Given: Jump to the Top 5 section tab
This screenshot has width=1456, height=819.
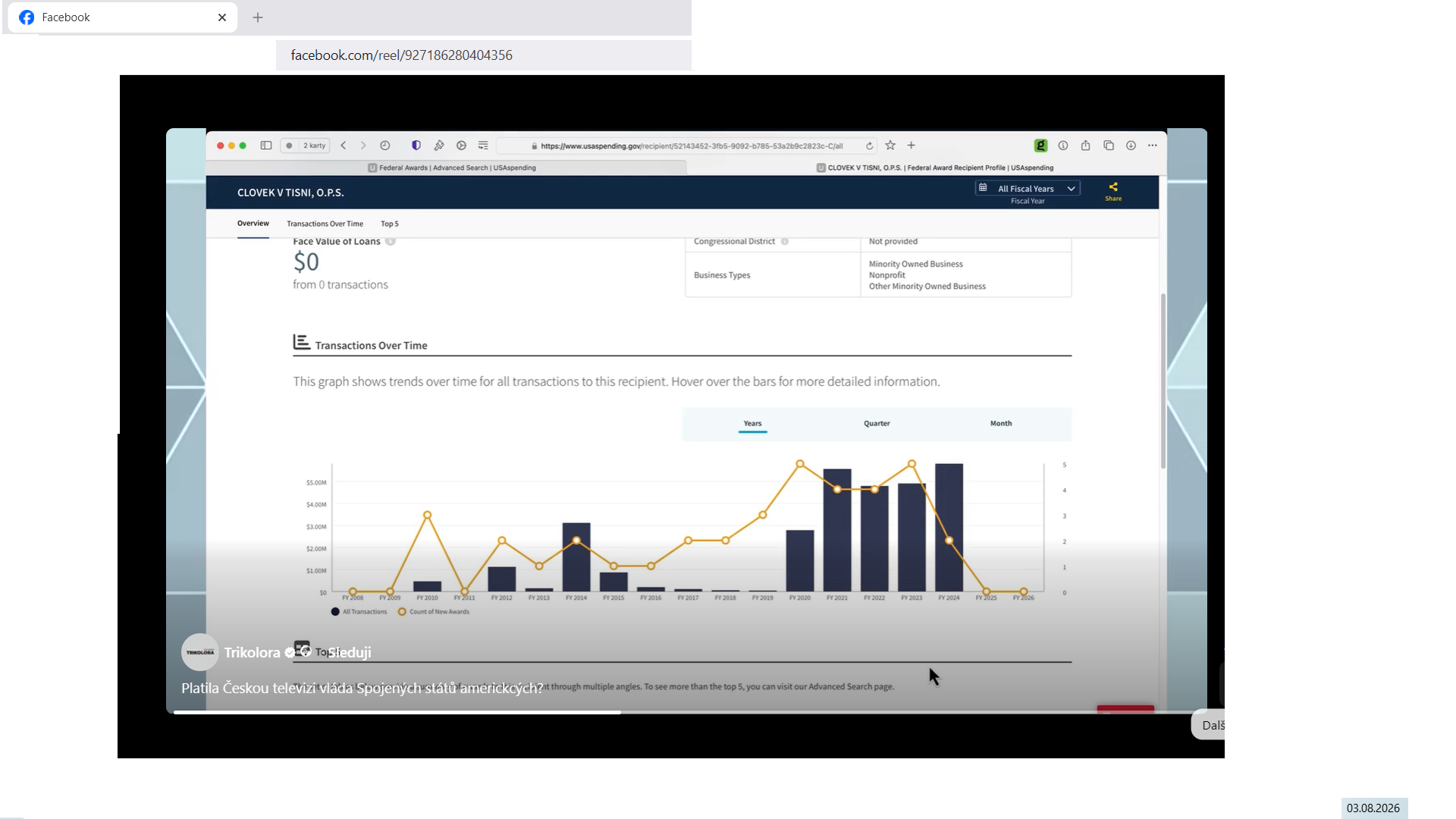Looking at the screenshot, I should [390, 224].
